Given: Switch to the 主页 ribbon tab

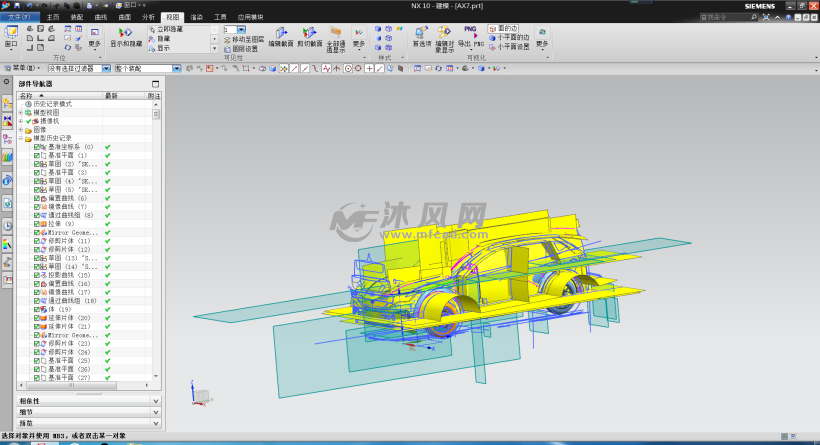Looking at the screenshot, I should pyautogui.click(x=53, y=17).
